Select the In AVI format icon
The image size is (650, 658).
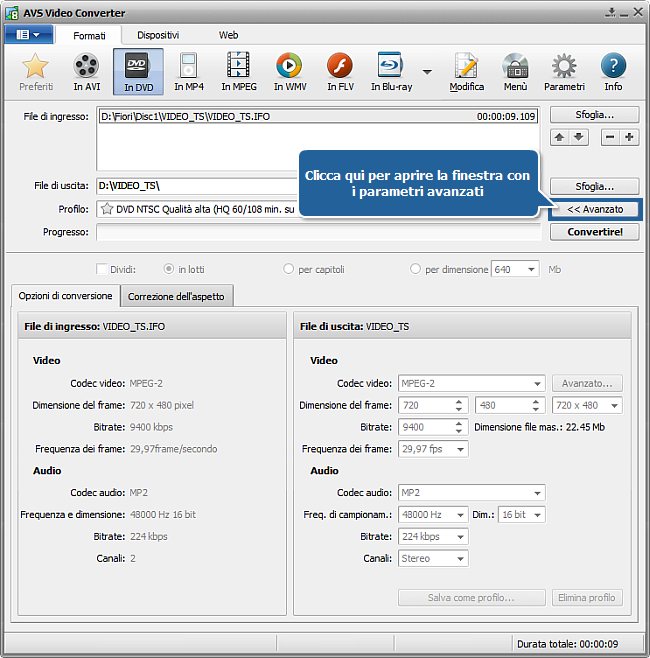point(86,72)
